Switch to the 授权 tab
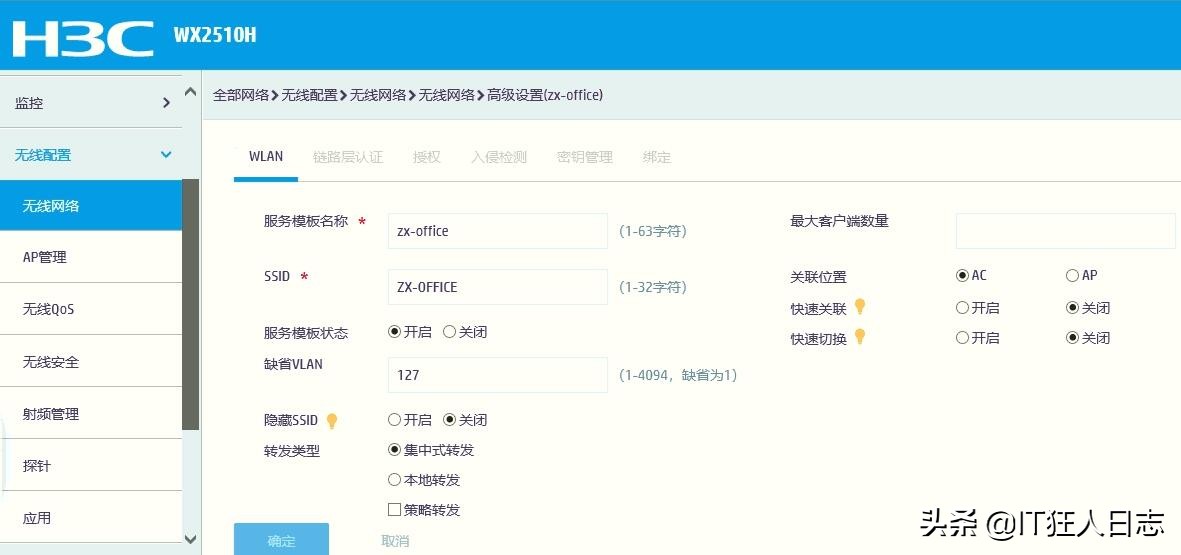The height and width of the screenshot is (555, 1181). point(426,157)
